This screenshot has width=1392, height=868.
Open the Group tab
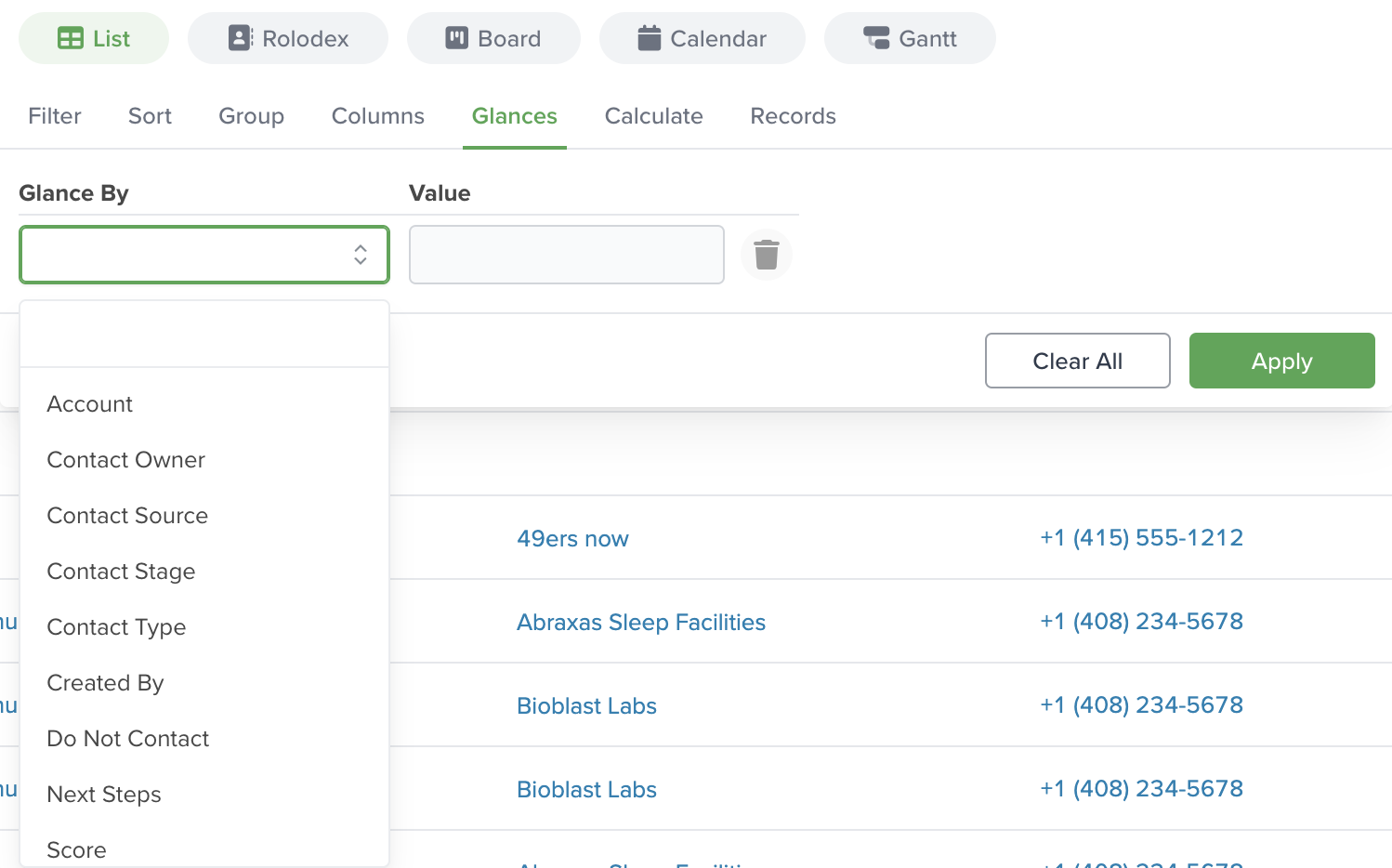[x=251, y=116]
